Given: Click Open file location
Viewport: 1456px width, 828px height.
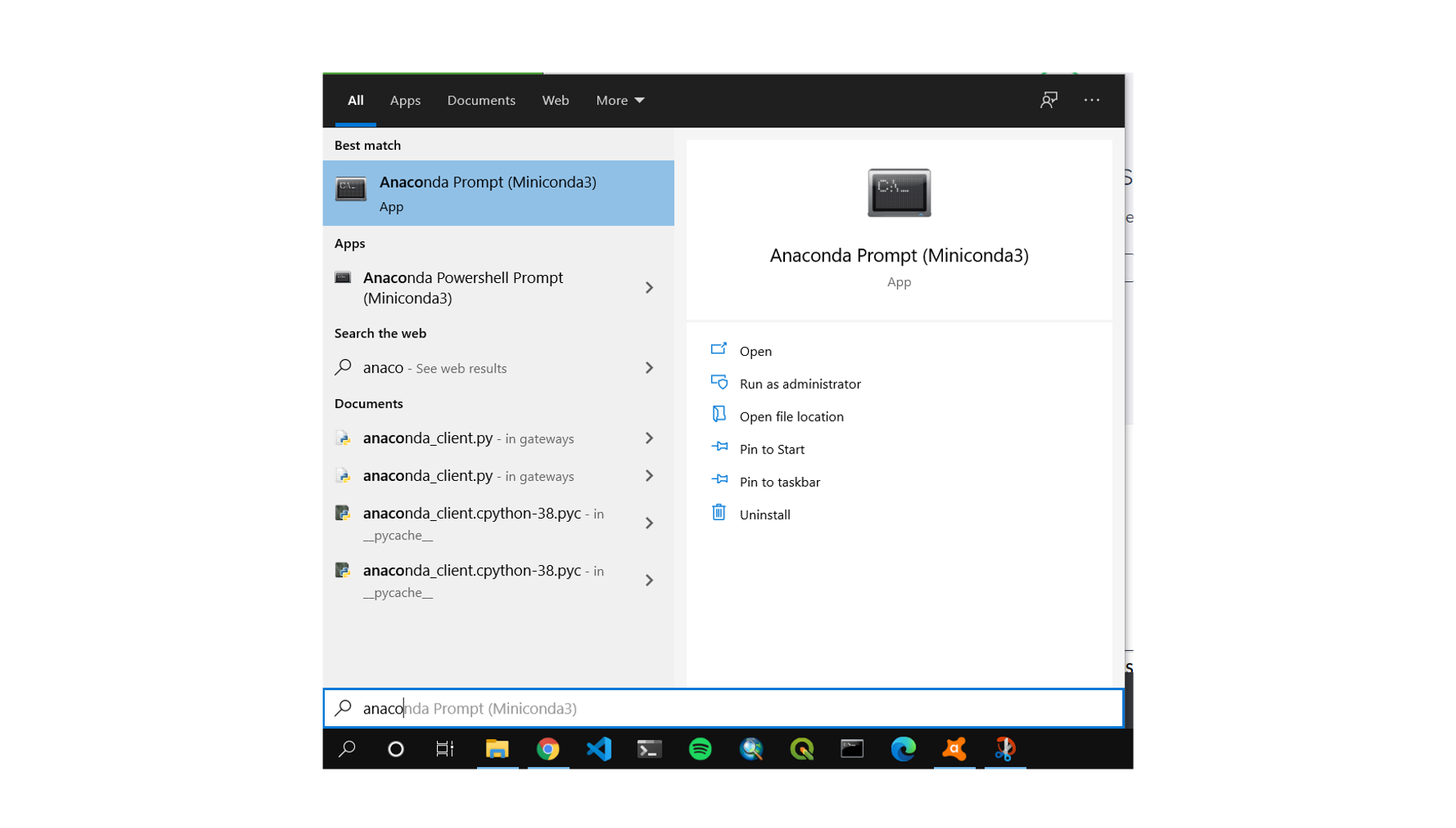Looking at the screenshot, I should point(791,417).
